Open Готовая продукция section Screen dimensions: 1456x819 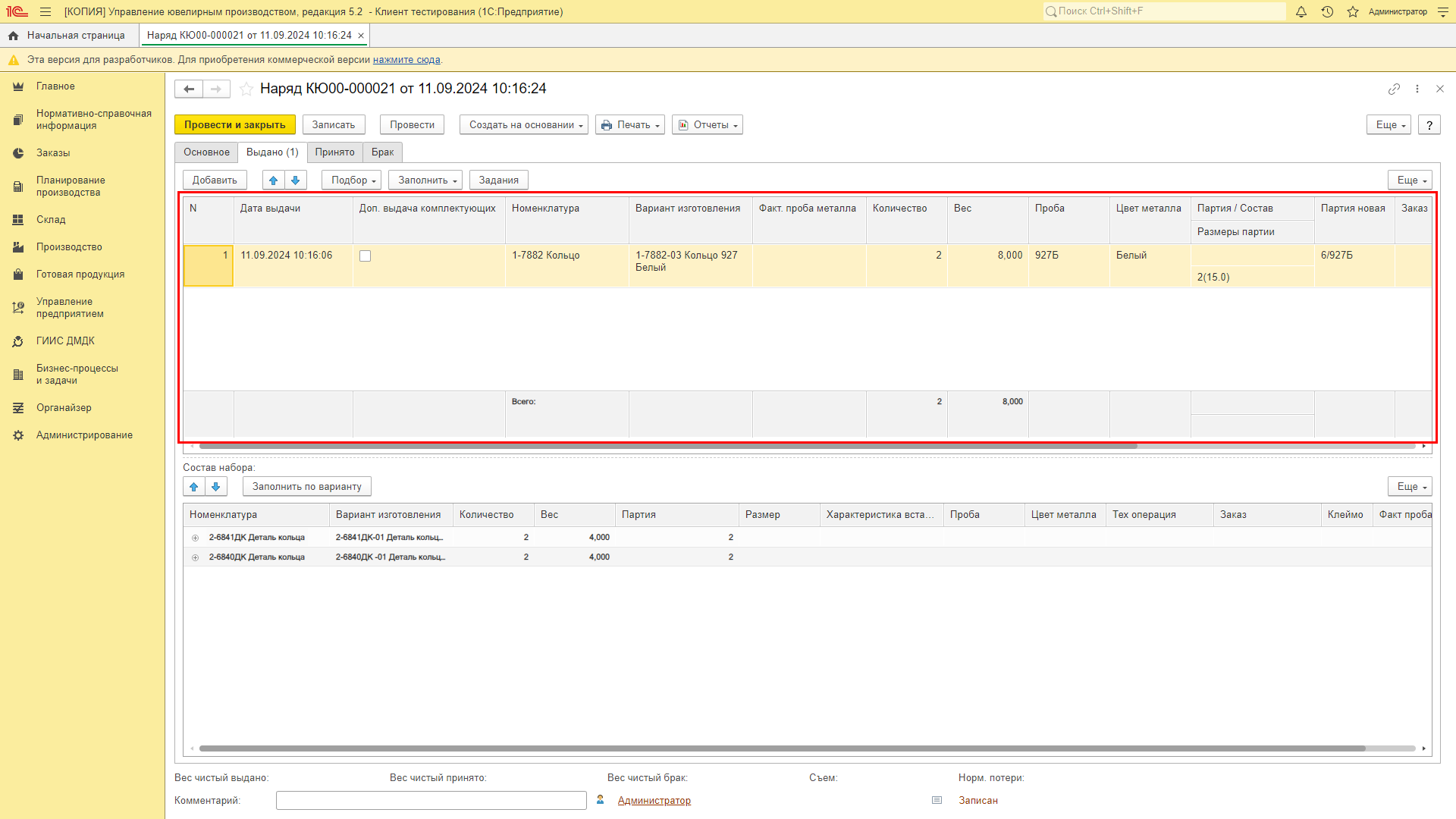click(80, 275)
